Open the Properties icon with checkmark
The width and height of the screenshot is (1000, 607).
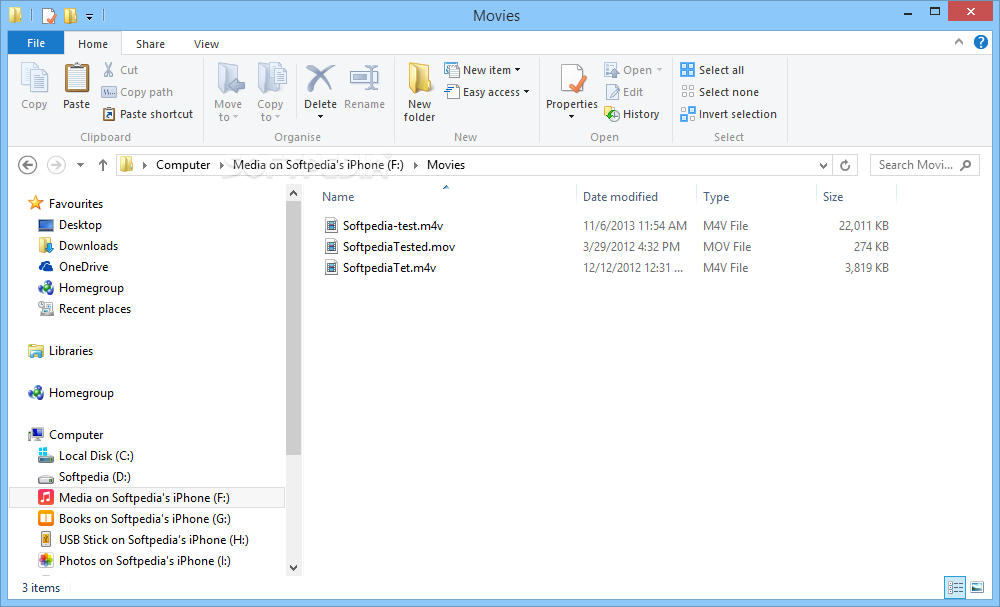(572, 79)
